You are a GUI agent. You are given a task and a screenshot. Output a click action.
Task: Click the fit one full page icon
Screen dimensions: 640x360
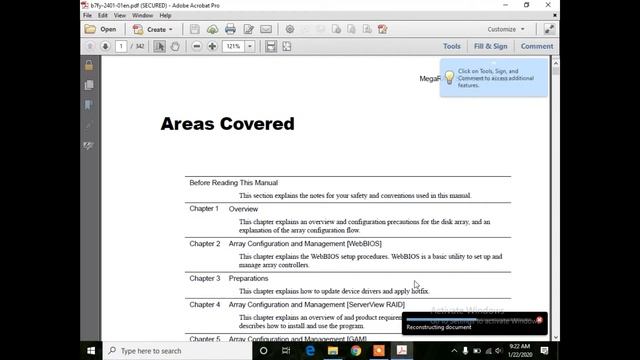[287, 46]
